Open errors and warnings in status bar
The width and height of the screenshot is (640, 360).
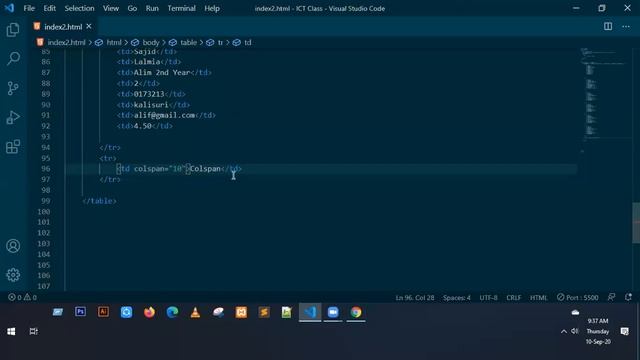22,297
